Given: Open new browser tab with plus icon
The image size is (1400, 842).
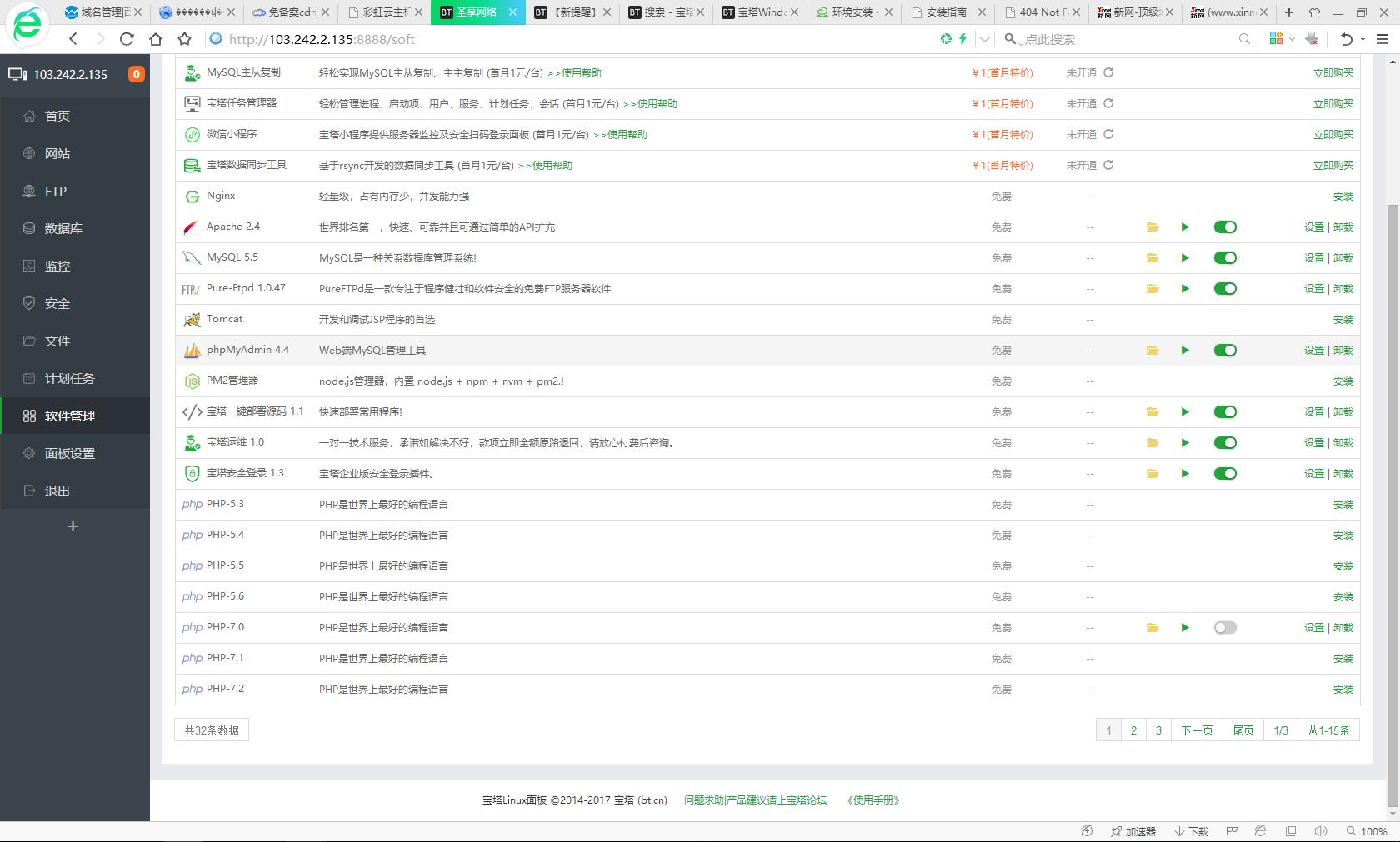Looking at the screenshot, I should [x=1289, y=12].
